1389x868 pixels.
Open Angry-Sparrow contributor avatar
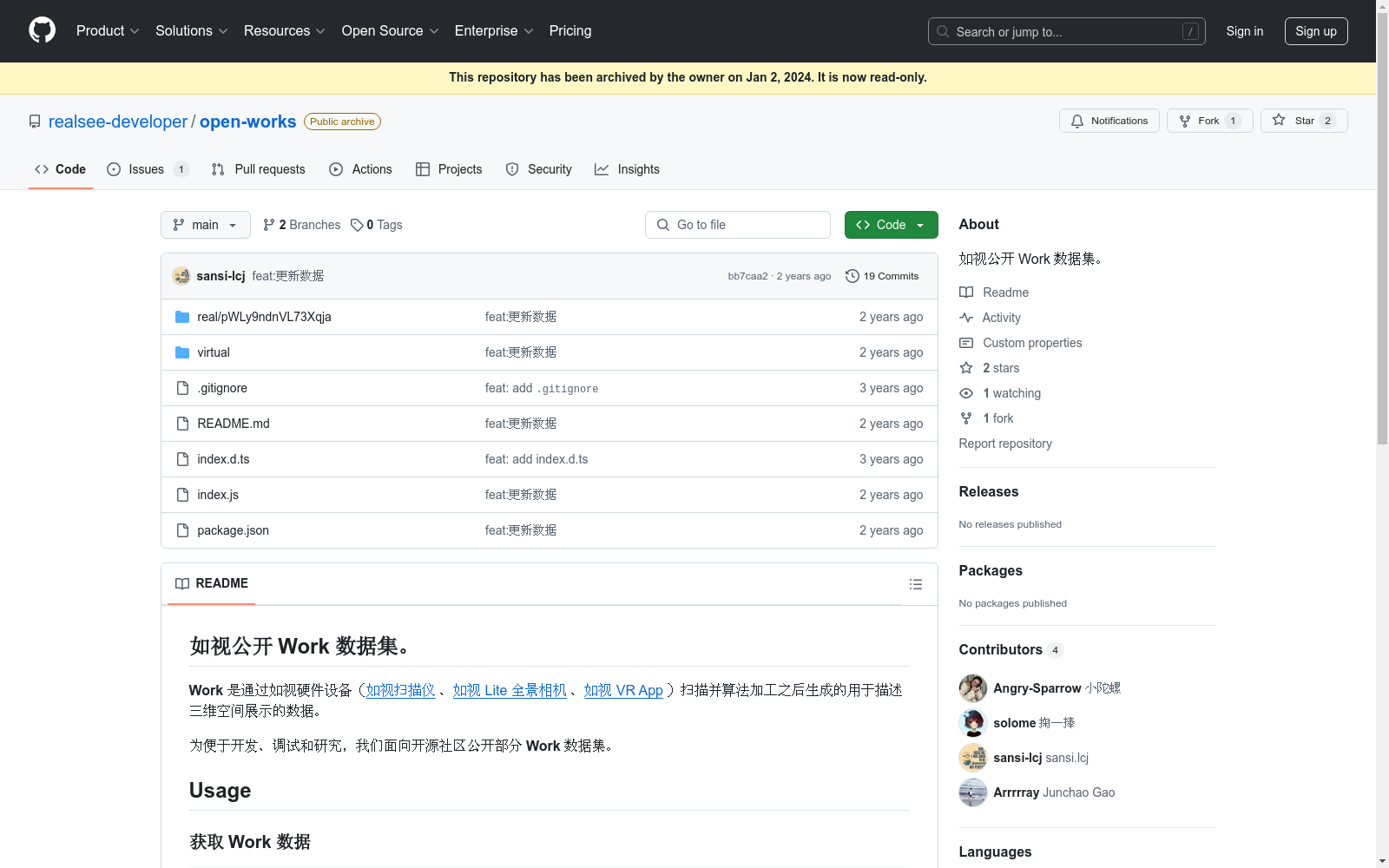tap(972, 688)
